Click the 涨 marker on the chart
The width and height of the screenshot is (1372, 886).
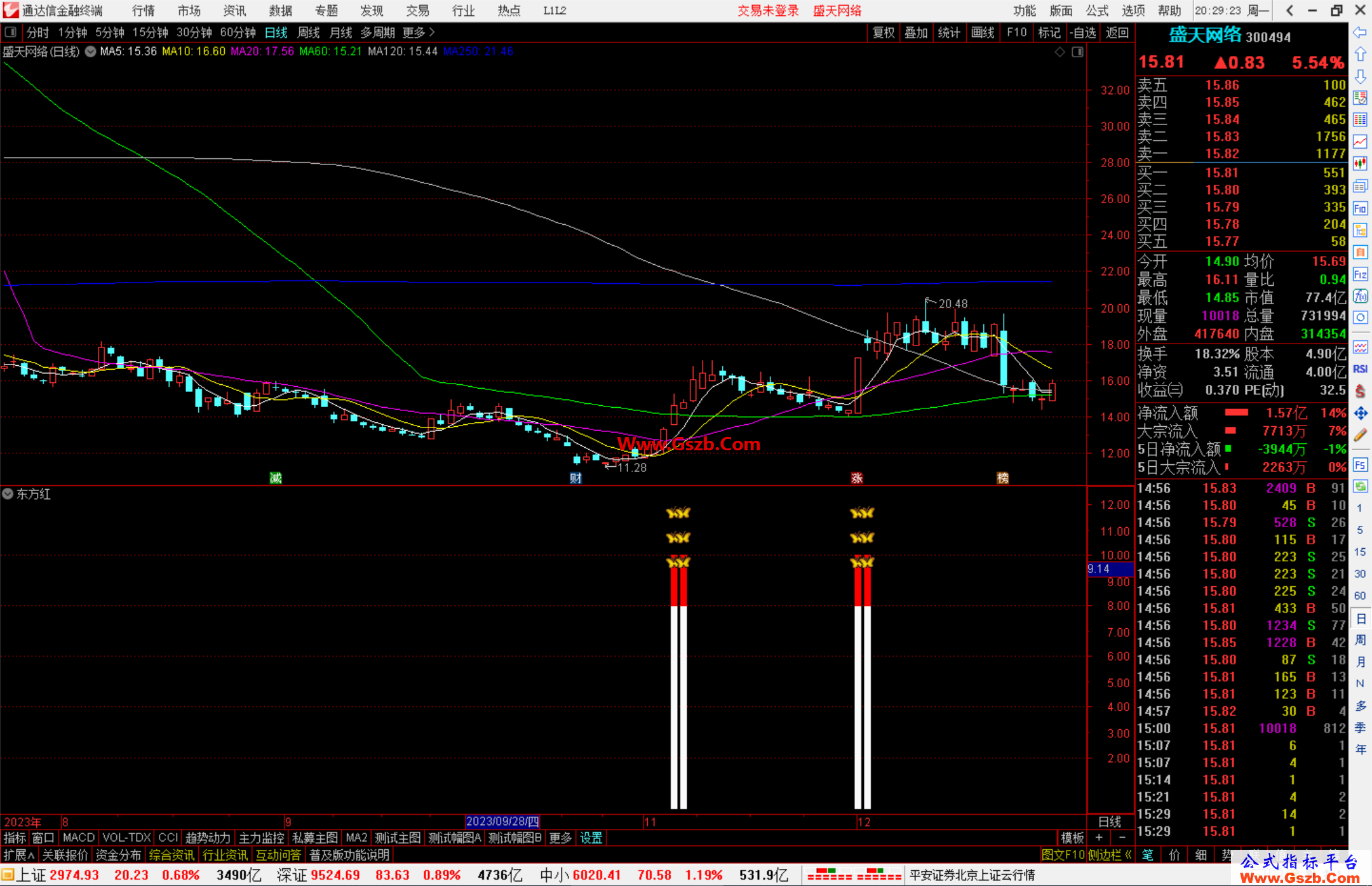(x=857, y=478)
